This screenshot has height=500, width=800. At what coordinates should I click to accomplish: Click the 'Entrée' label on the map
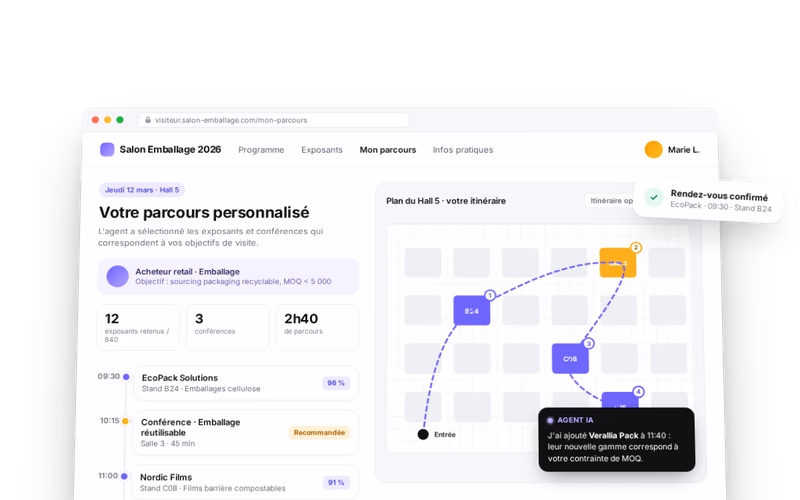(445, 435)
